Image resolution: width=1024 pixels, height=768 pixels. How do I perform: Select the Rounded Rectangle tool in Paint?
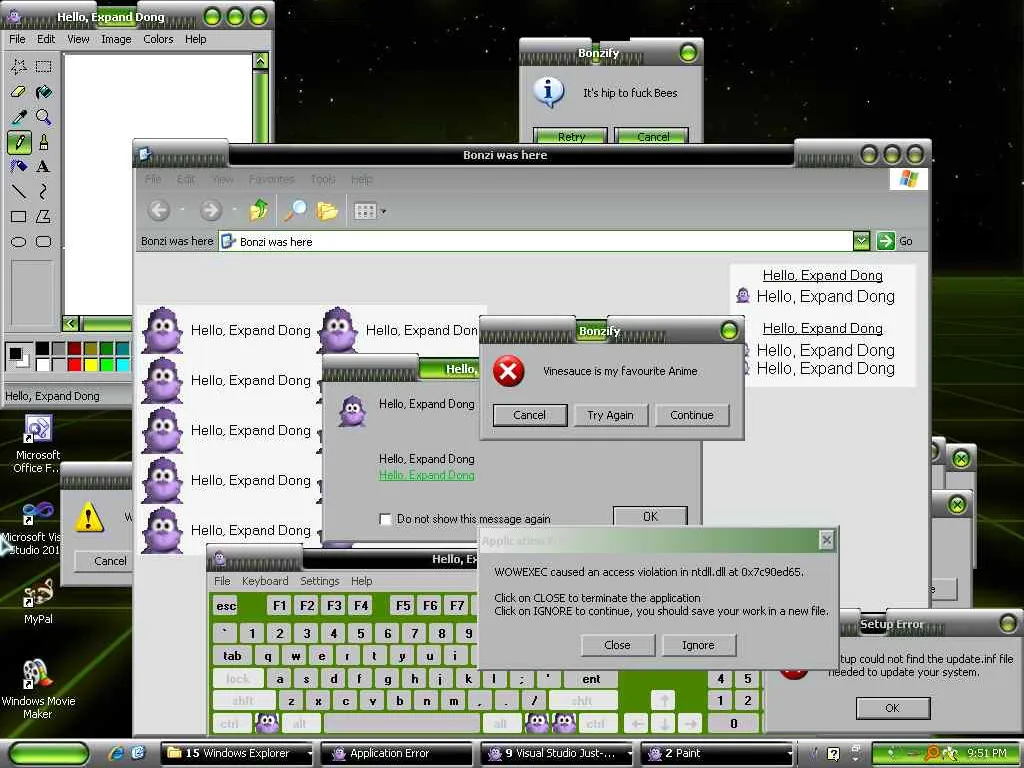(44, 242)
